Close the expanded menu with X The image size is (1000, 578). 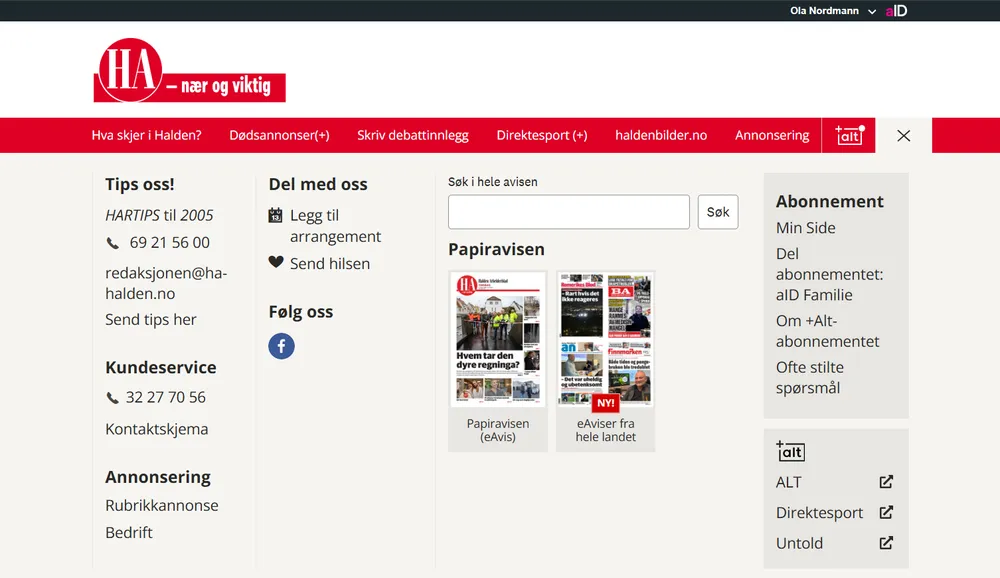click(x=904, y=135)
